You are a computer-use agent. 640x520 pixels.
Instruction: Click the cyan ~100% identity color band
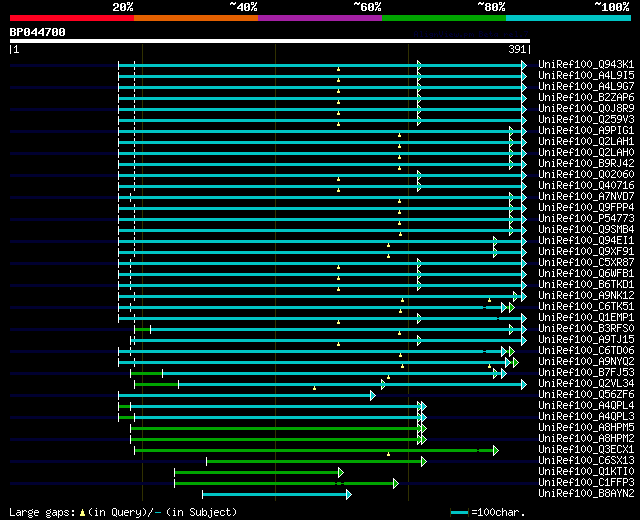(568, 18)
